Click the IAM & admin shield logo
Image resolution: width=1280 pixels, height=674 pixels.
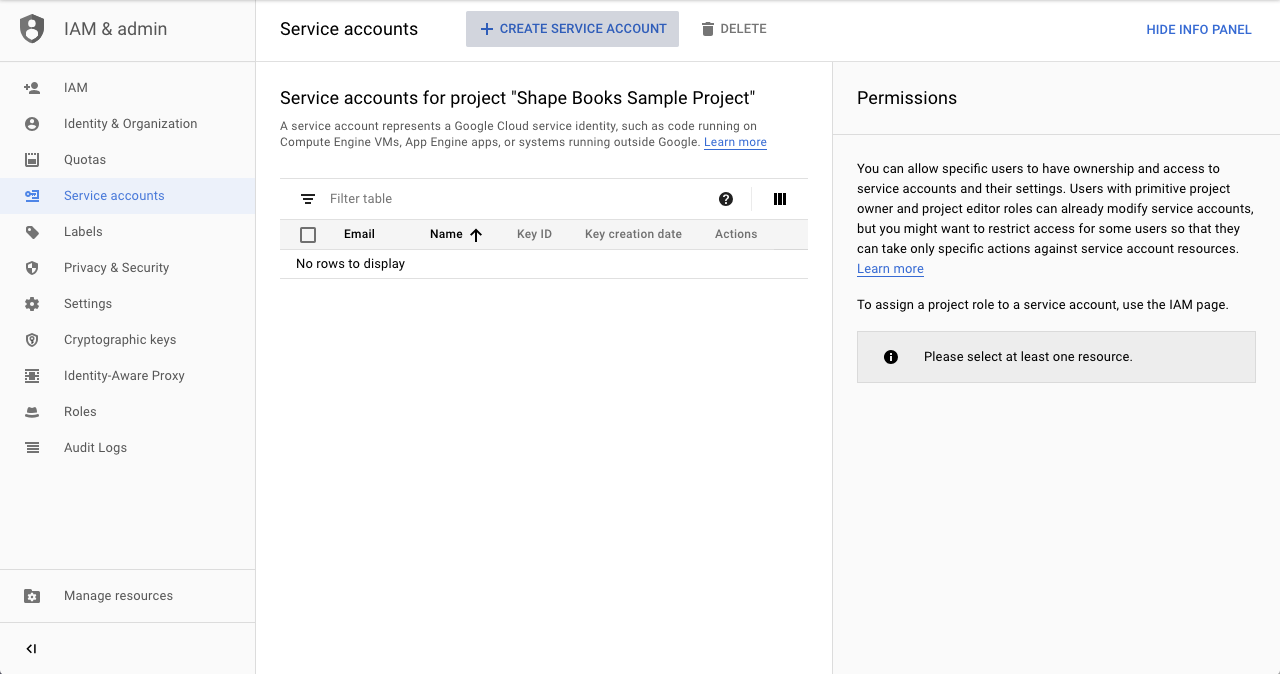coord(32,29)
